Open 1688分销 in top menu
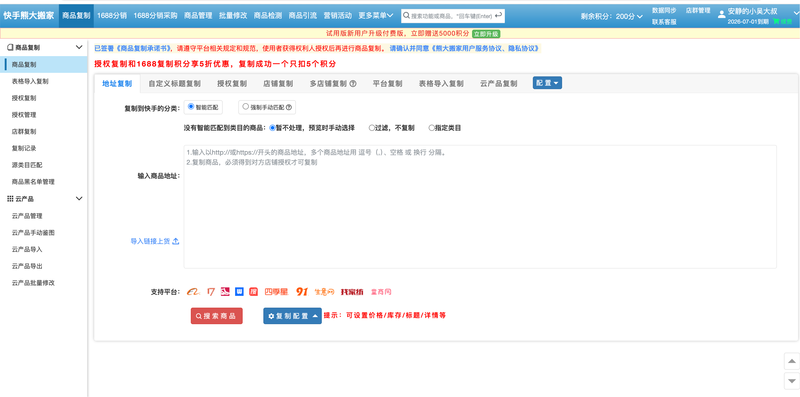 click(112, 16)
